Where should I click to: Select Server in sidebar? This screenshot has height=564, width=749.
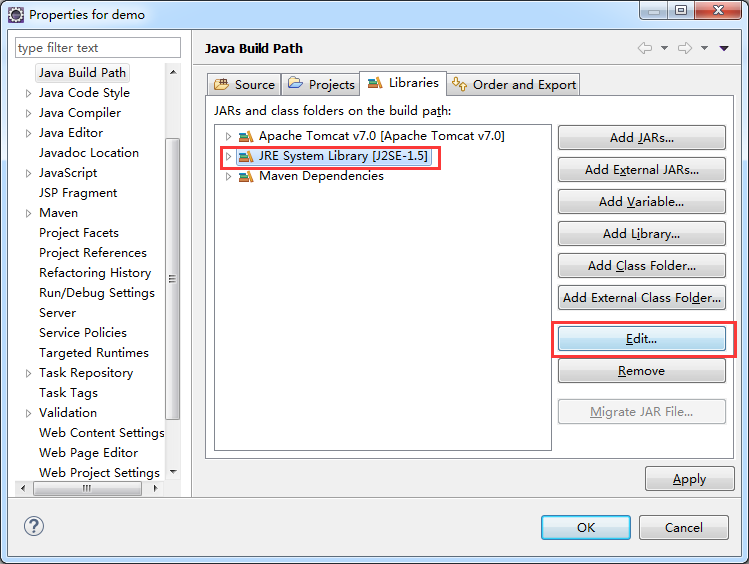(57, 313)
